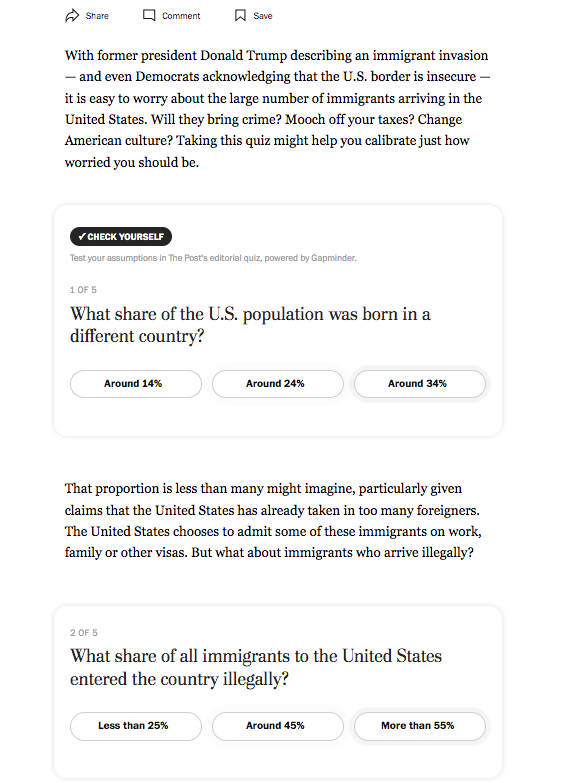This screenshot has width=564, height=783.
Task: Open comments via the Comment label
Action: tap(181, 16)
